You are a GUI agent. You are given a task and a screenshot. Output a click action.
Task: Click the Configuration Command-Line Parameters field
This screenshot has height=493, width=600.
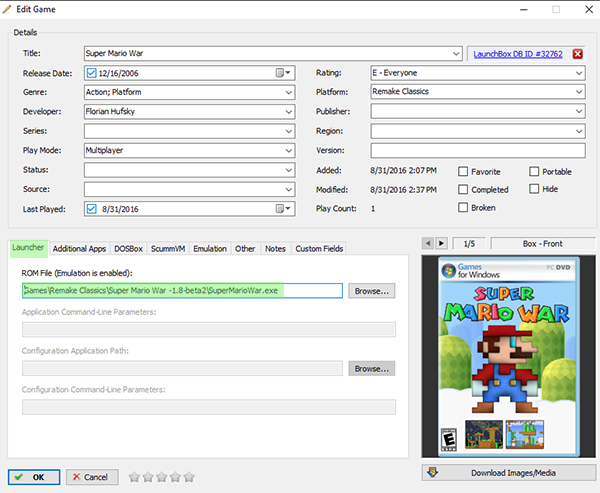click(x=209, y=407)
